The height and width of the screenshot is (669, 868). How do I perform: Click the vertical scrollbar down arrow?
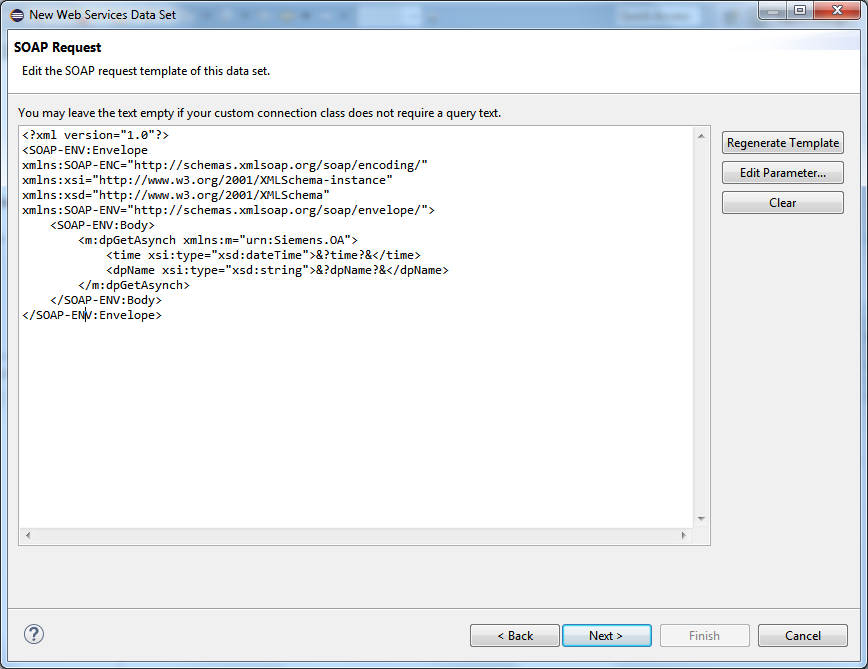point(701,518)
